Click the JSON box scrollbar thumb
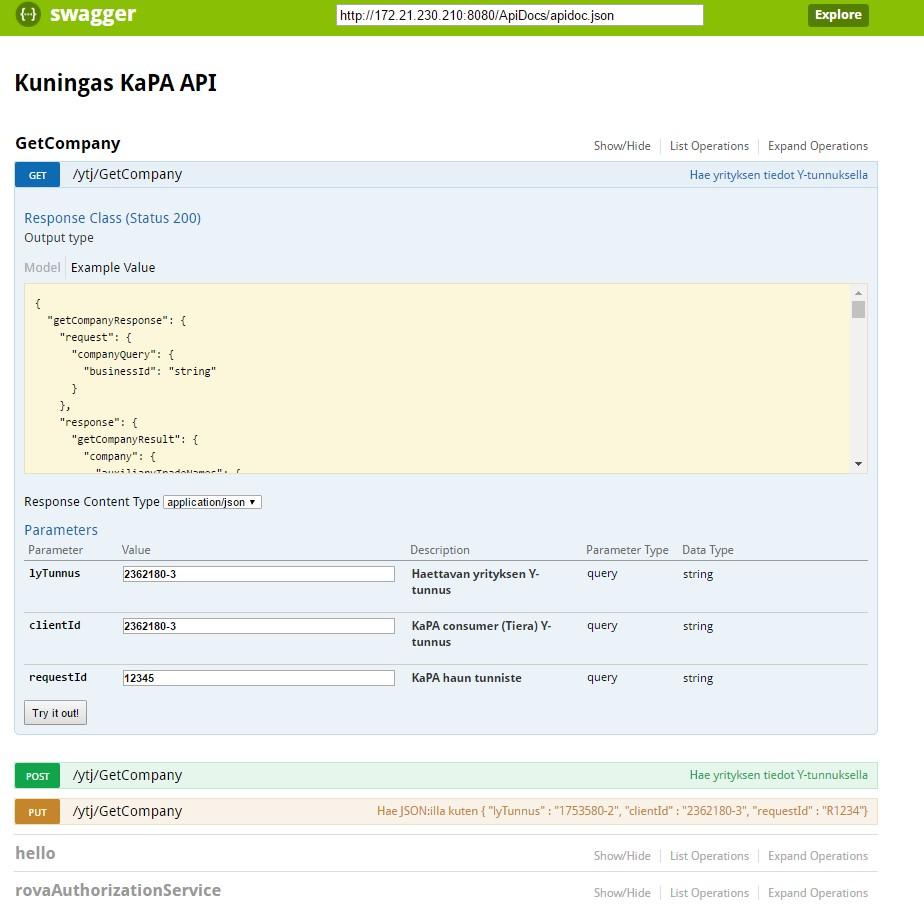 coord(858,309)
